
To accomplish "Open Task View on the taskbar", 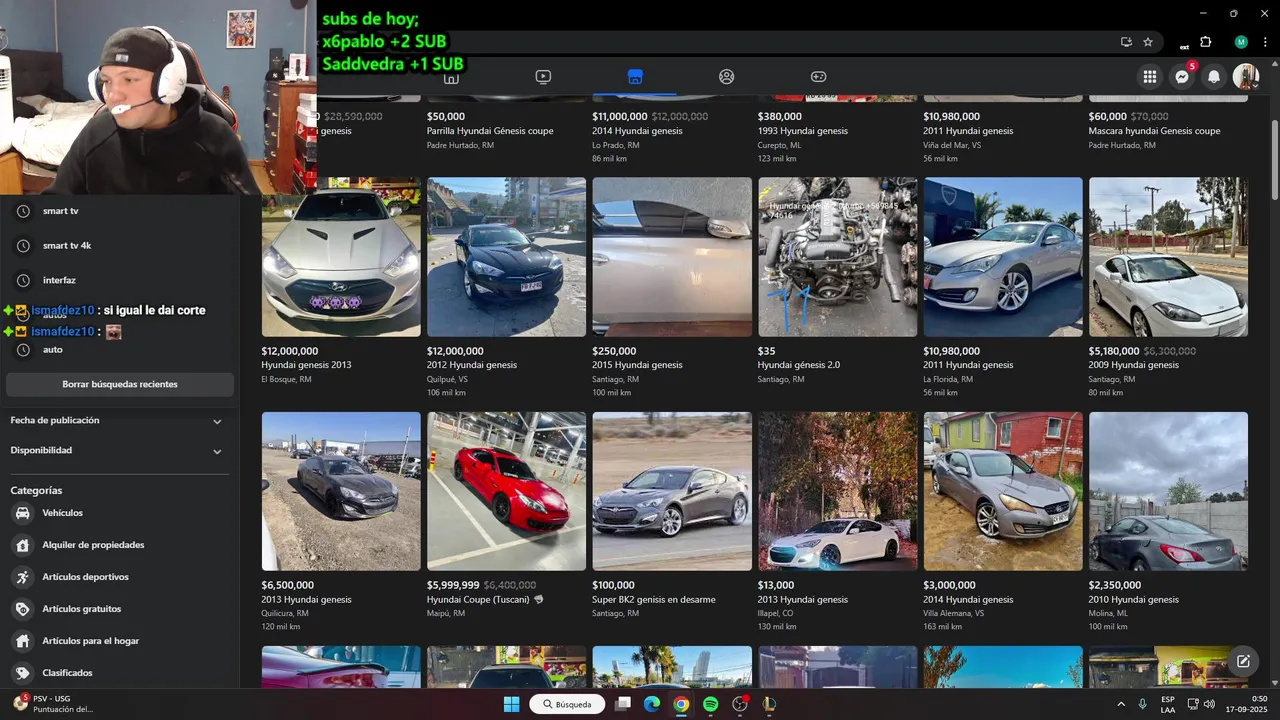I will click(623, 704).
